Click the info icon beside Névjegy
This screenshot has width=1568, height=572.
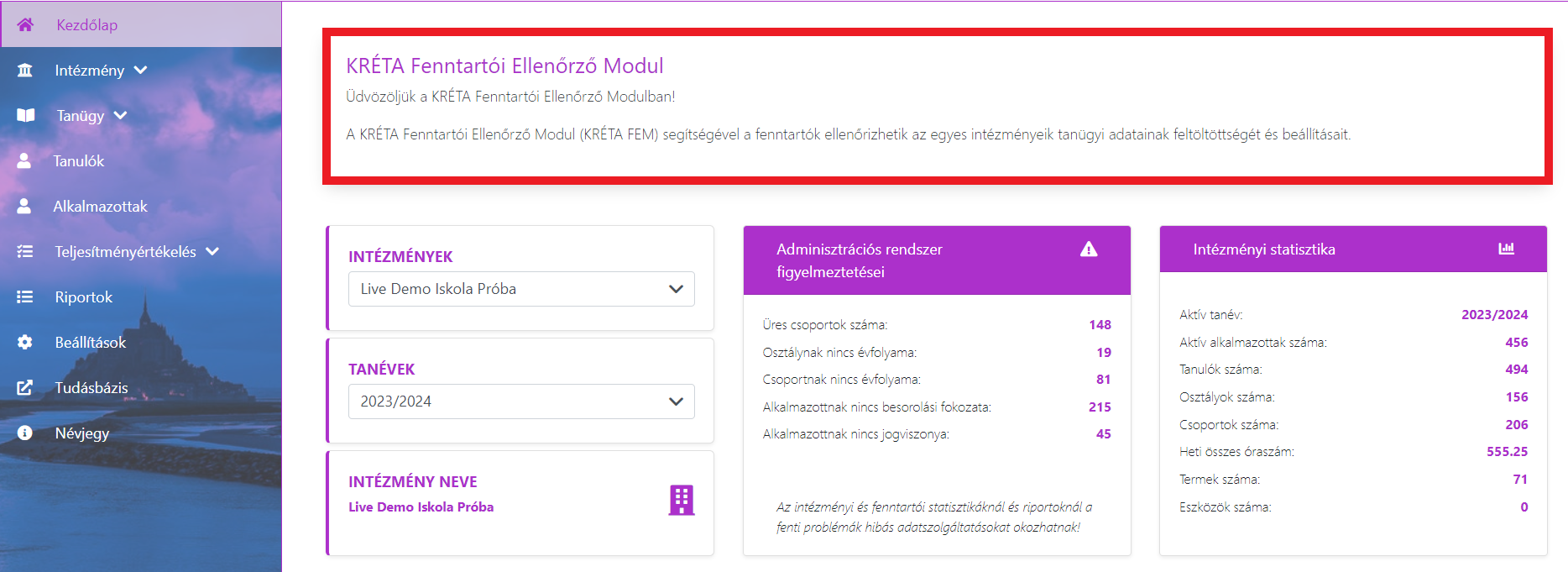click(x=25, y=433)
